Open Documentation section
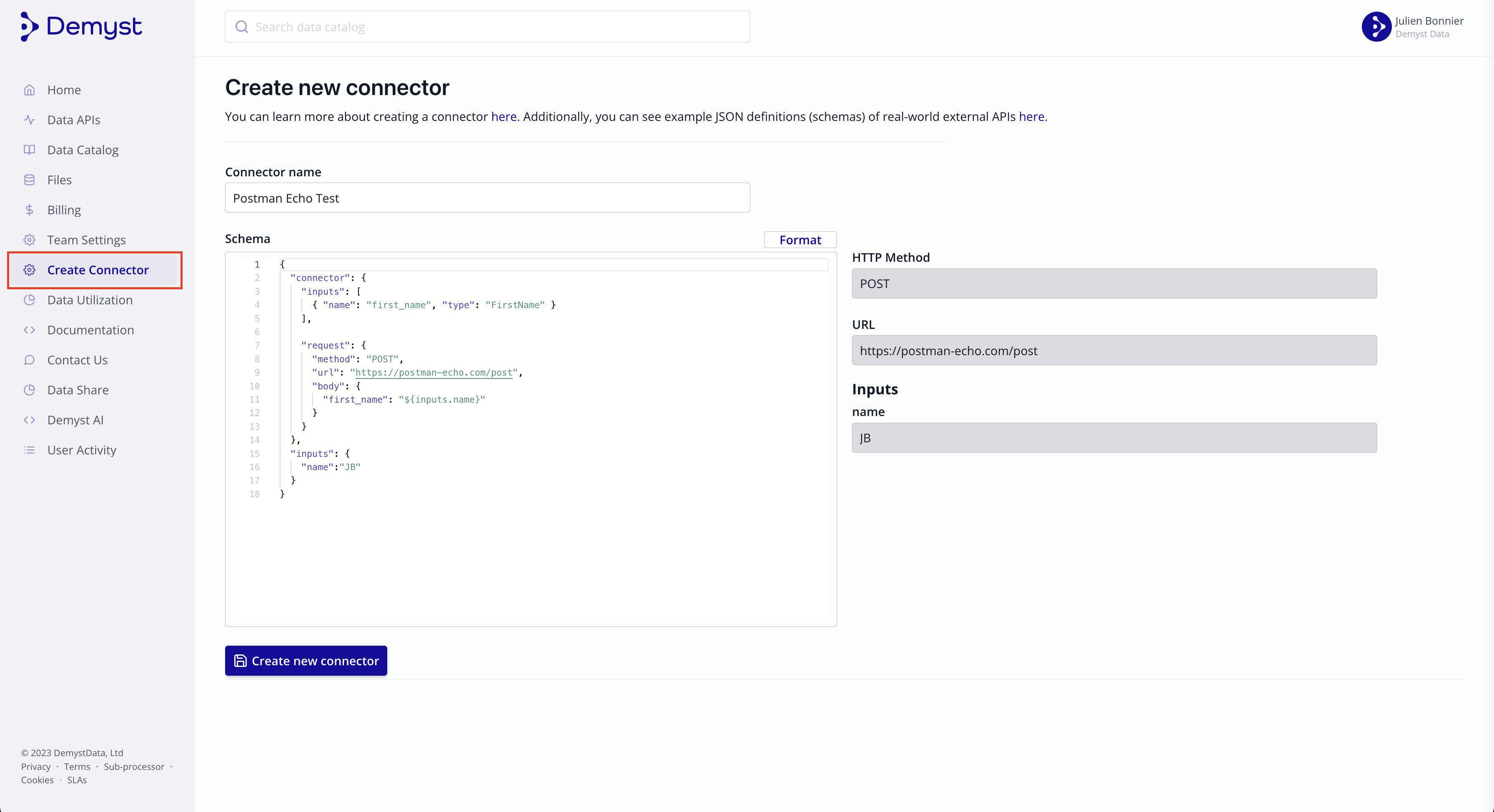Image resolution: width=1494 pixels, height=812 pixels. 90,329
